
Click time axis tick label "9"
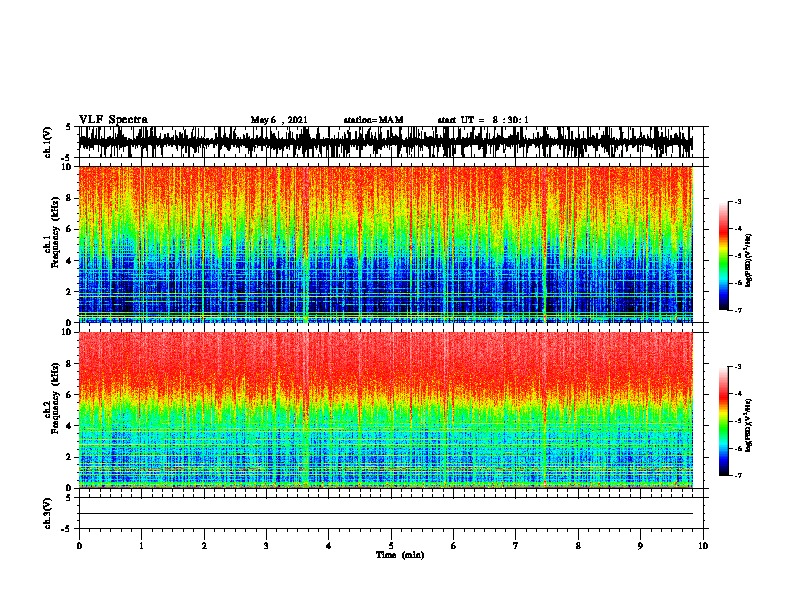pyautogui.click(x=640, y=546)
